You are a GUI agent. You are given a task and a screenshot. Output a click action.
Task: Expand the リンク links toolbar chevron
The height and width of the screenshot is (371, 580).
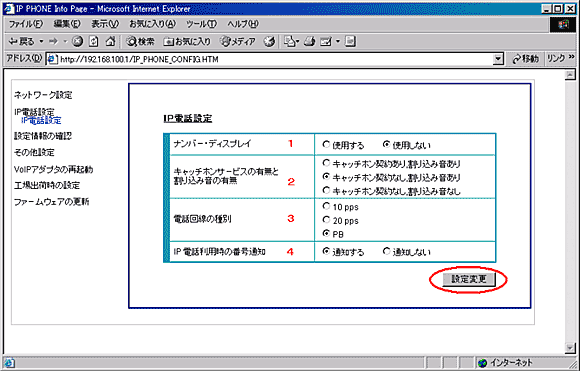click(572, 58)
